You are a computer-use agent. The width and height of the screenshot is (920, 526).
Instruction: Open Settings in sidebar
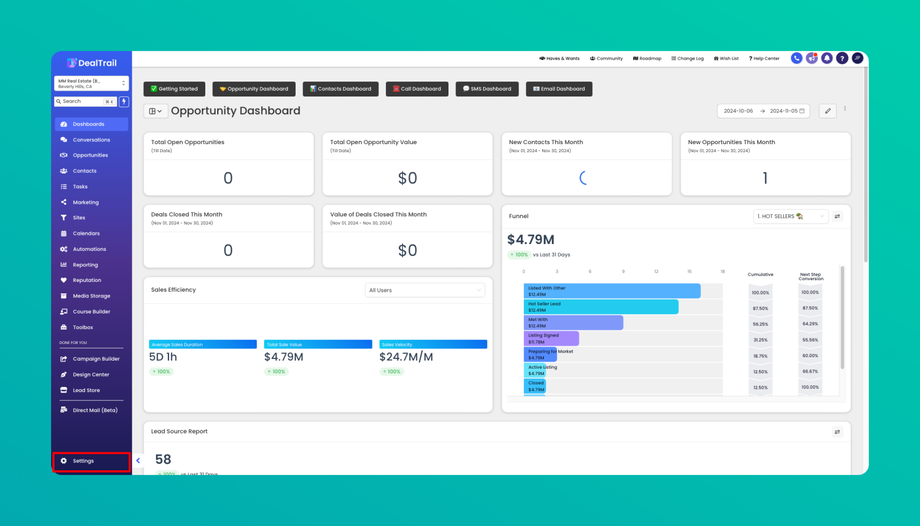[92, 461]
